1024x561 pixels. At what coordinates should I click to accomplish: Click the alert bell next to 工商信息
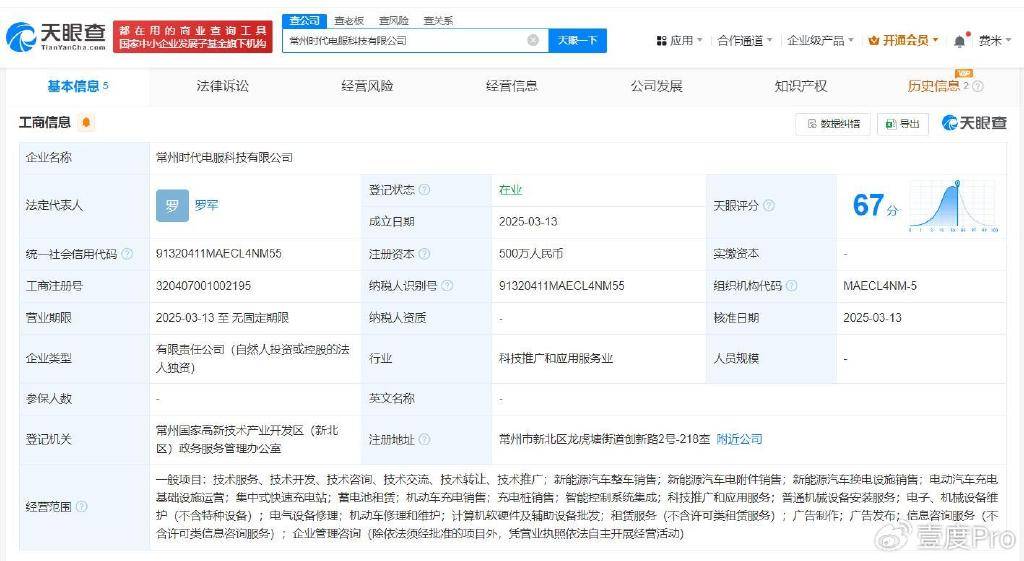[x=86, y=122]
